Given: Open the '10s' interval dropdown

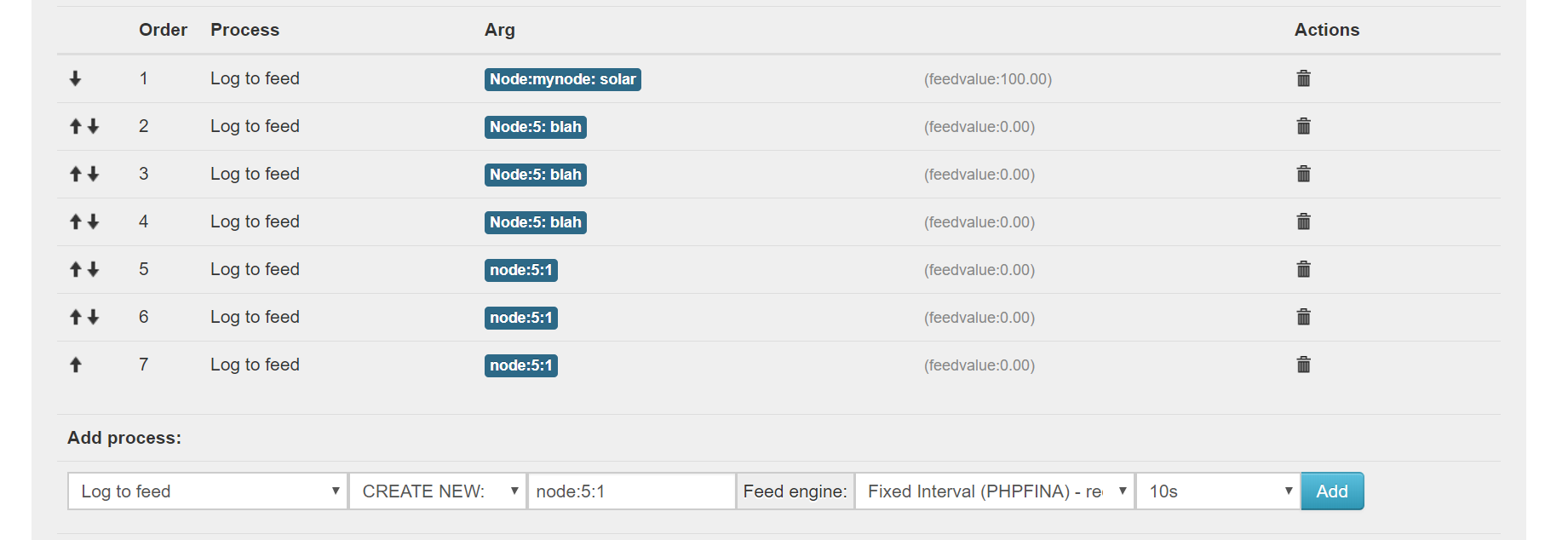Looking at the screenshot, I should pyautogui.click(x=1216, y=491).
